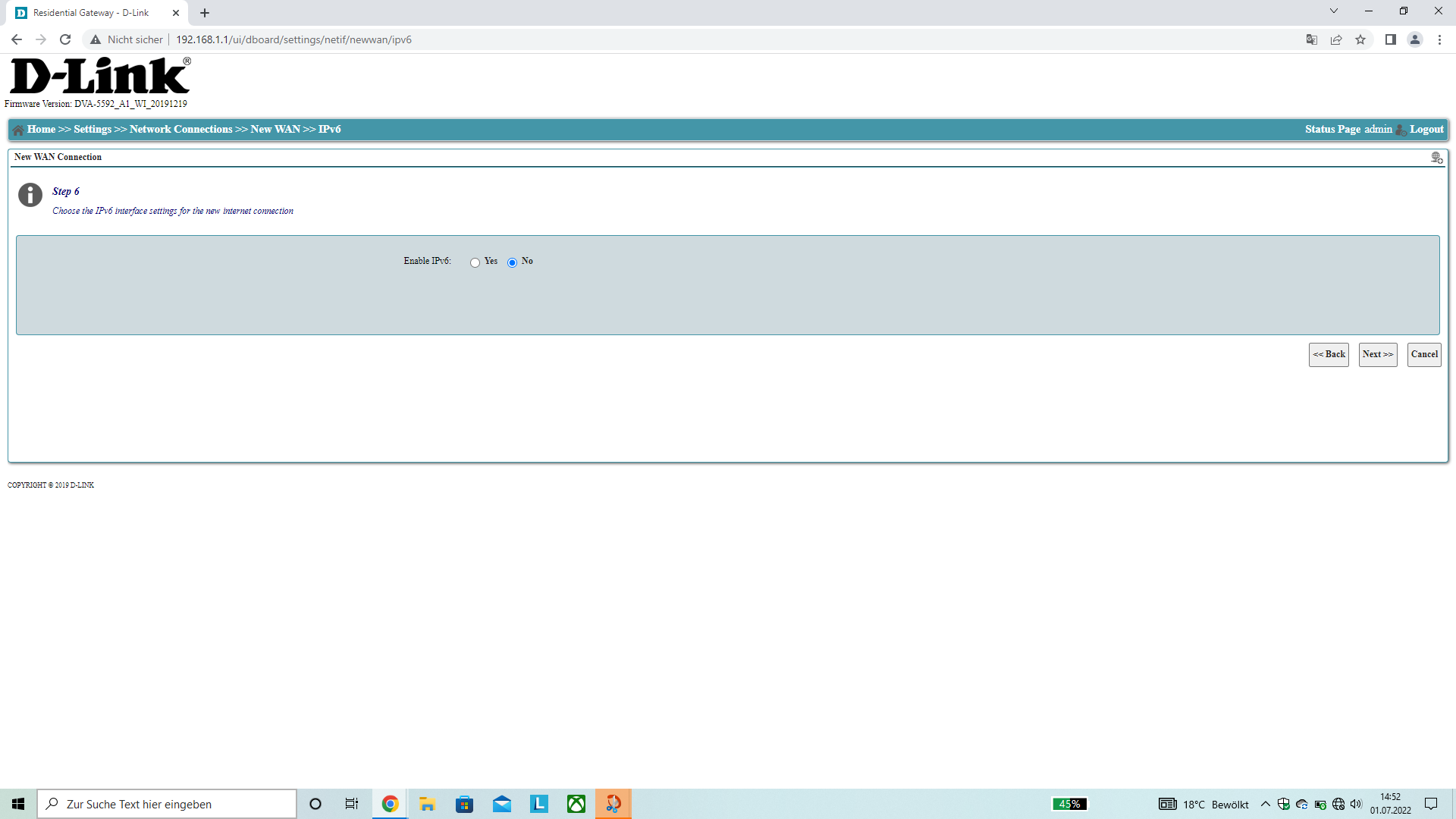This screenshot has width=1456, height=819.
Task: Click the Next >> button
Action: click(x=1377, y=354)
